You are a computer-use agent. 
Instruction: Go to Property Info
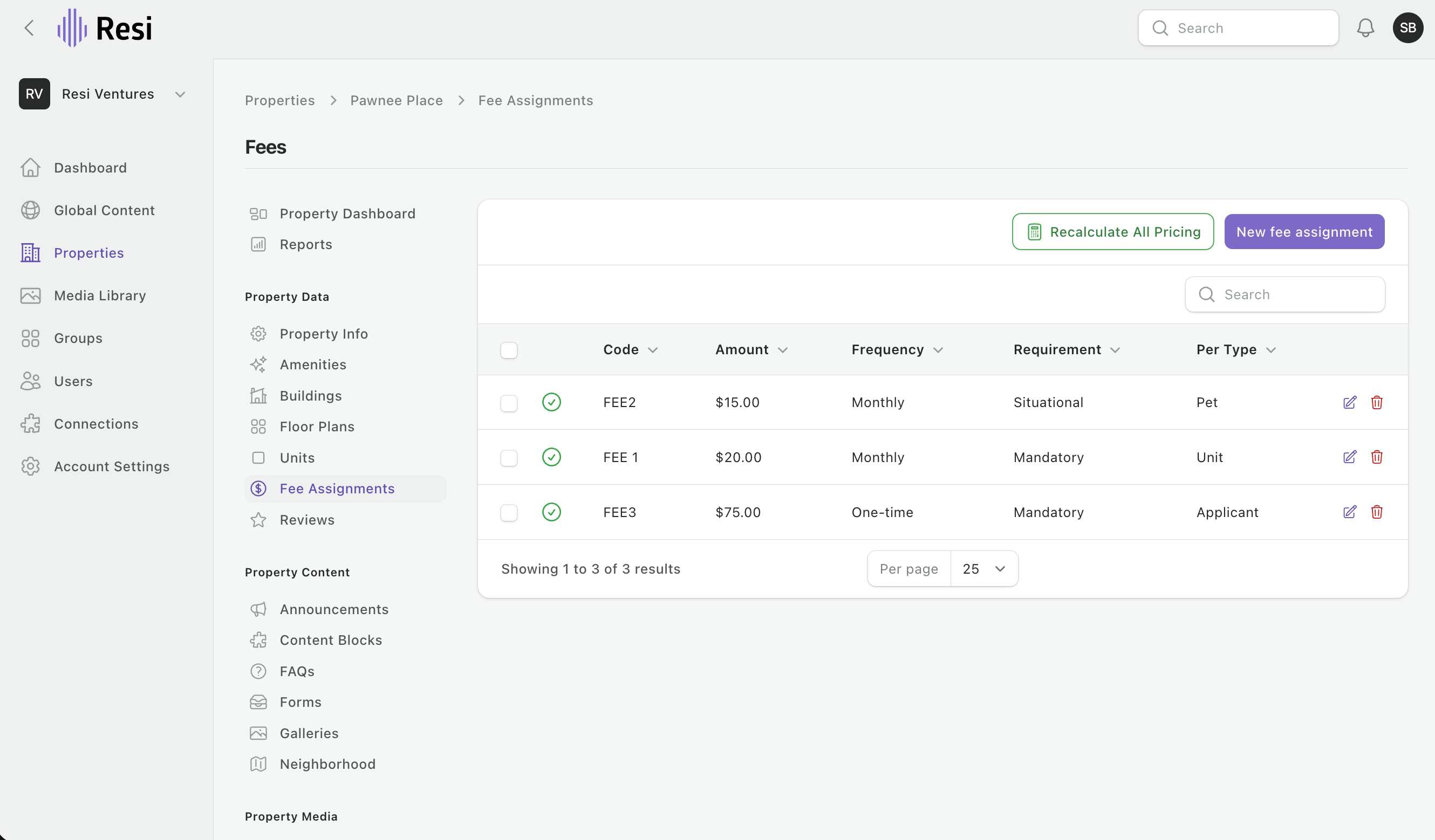345,334
